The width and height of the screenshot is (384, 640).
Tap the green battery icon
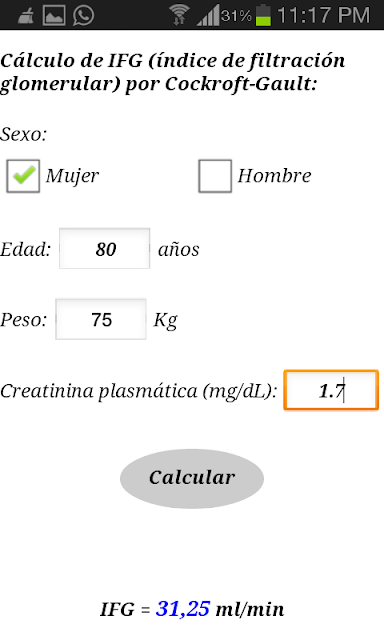point(263,15)
